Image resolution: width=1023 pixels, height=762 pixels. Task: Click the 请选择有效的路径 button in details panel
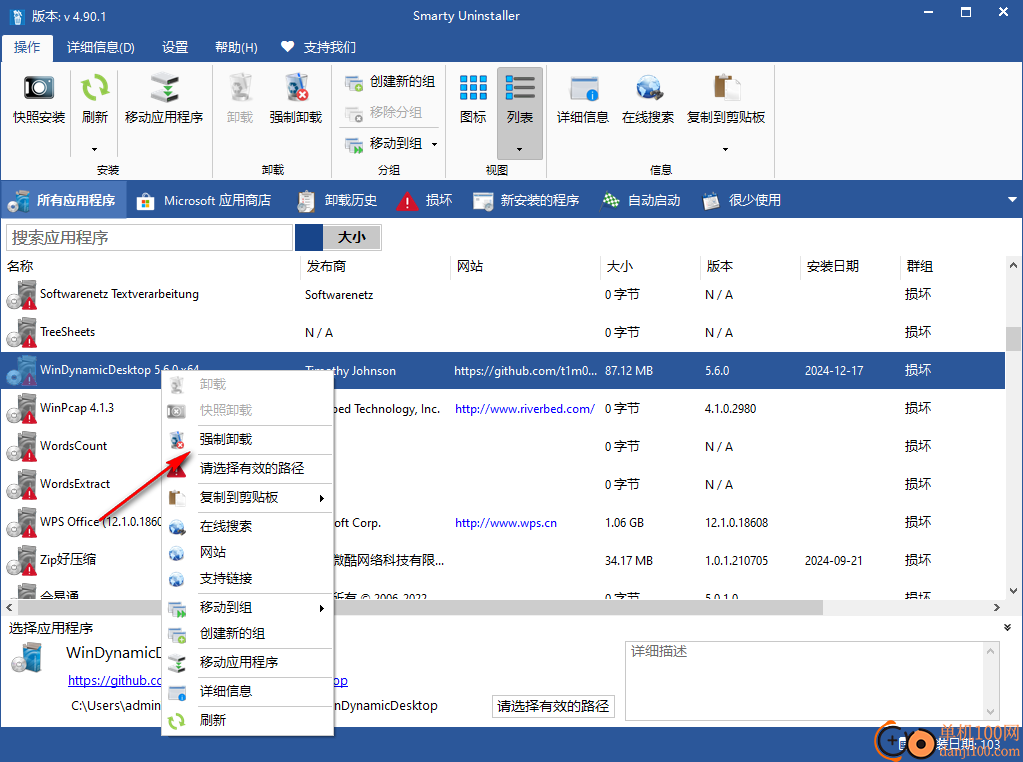click(x=553, y=706)
